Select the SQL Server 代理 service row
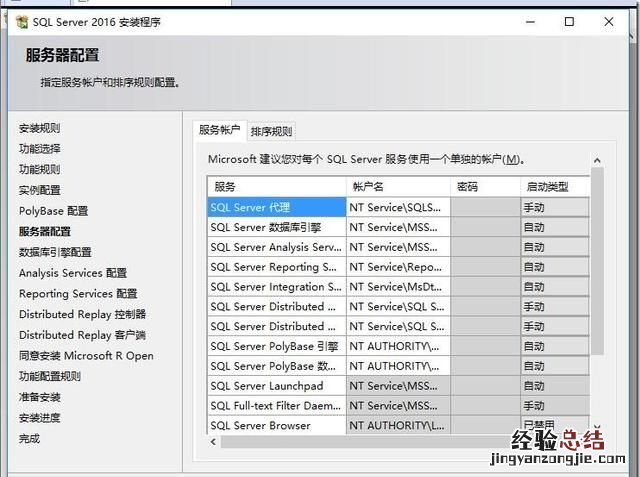 click(277, 207)
